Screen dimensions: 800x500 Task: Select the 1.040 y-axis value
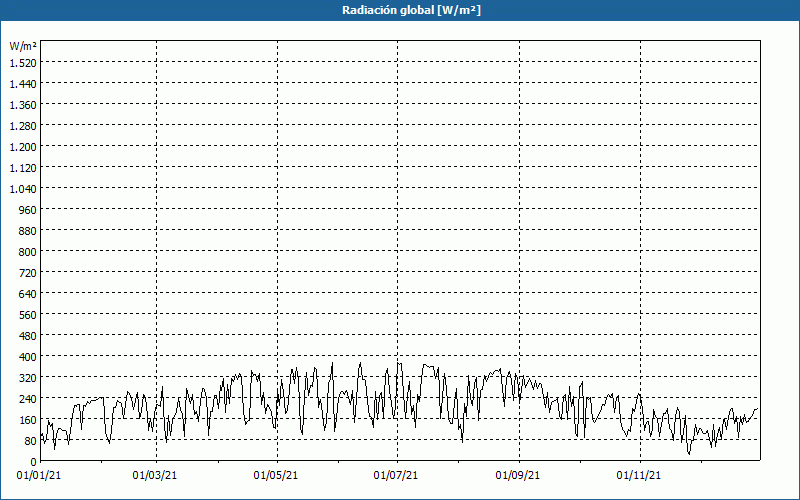(23, 189)
